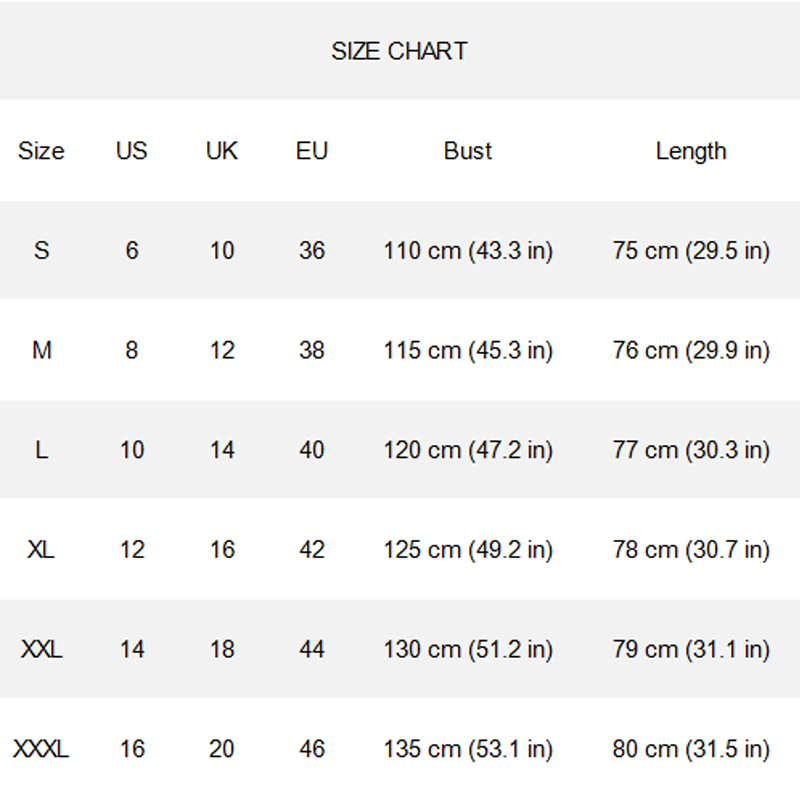
Task: Click the SIZE CHART title
Action: (399, 51)
